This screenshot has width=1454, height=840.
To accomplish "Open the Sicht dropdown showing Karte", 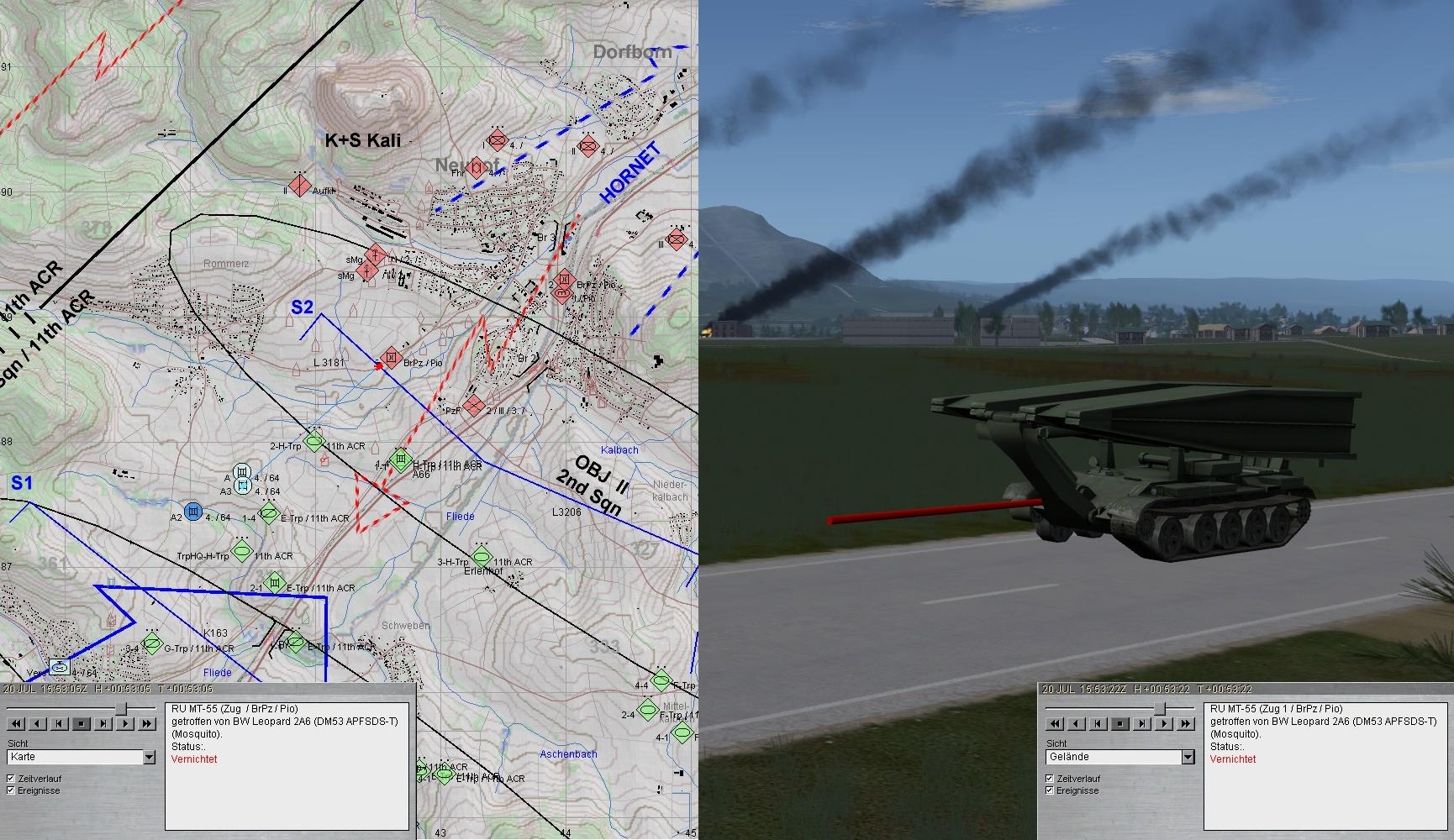I will [149, 758].
